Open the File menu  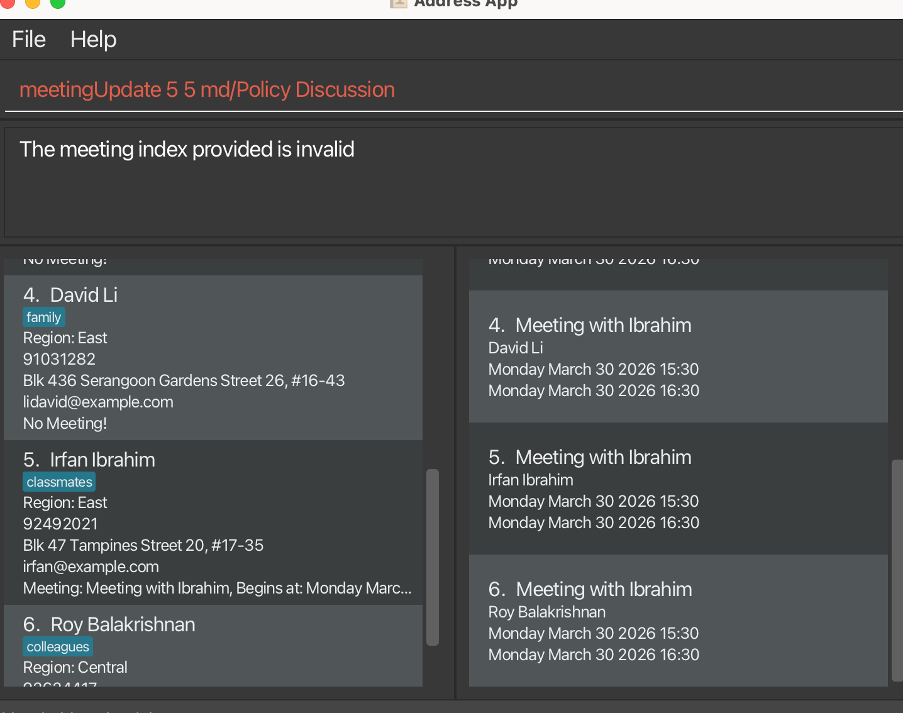click(28, 40)
